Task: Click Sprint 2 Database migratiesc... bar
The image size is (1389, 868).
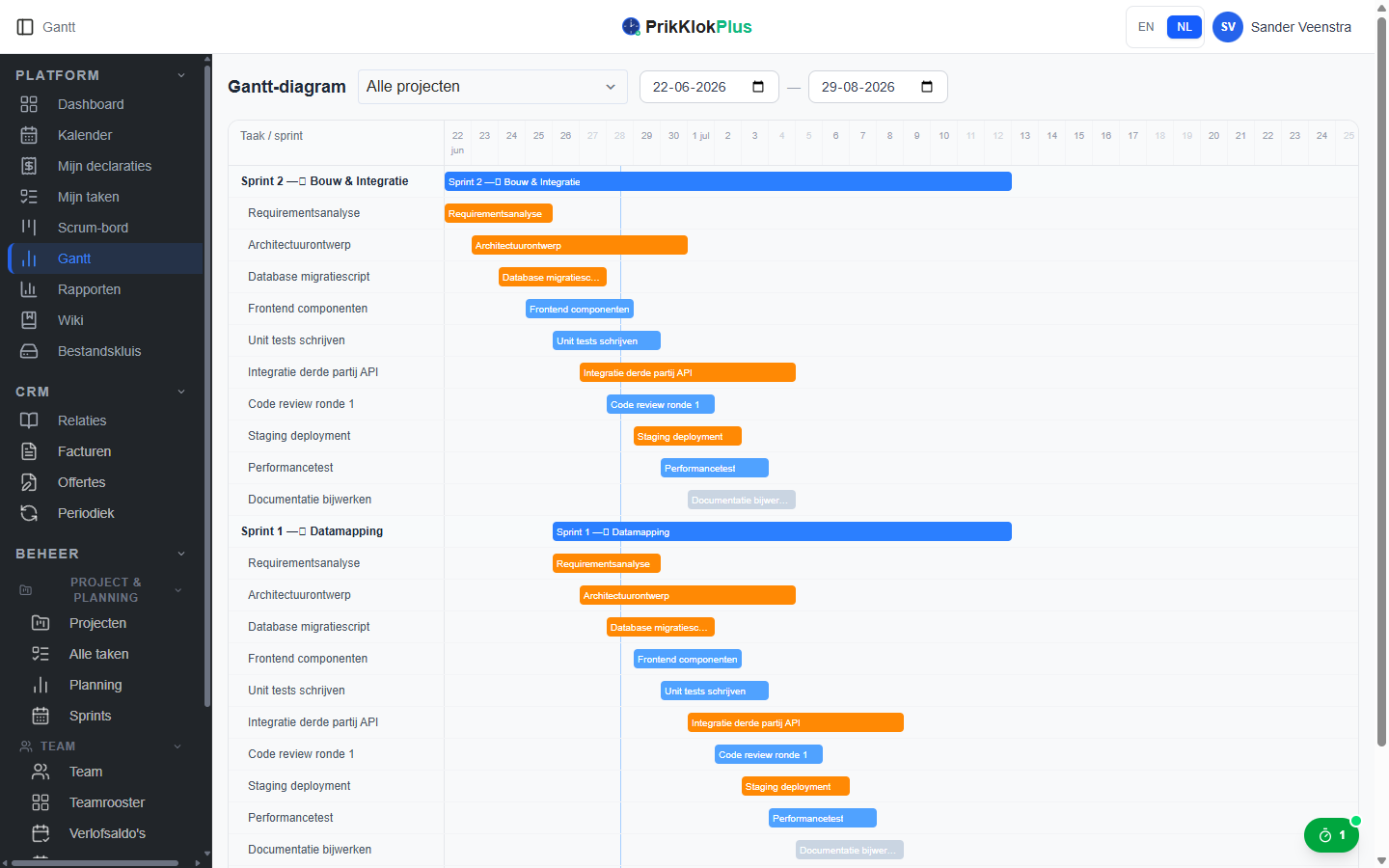Action: point(553,277)
